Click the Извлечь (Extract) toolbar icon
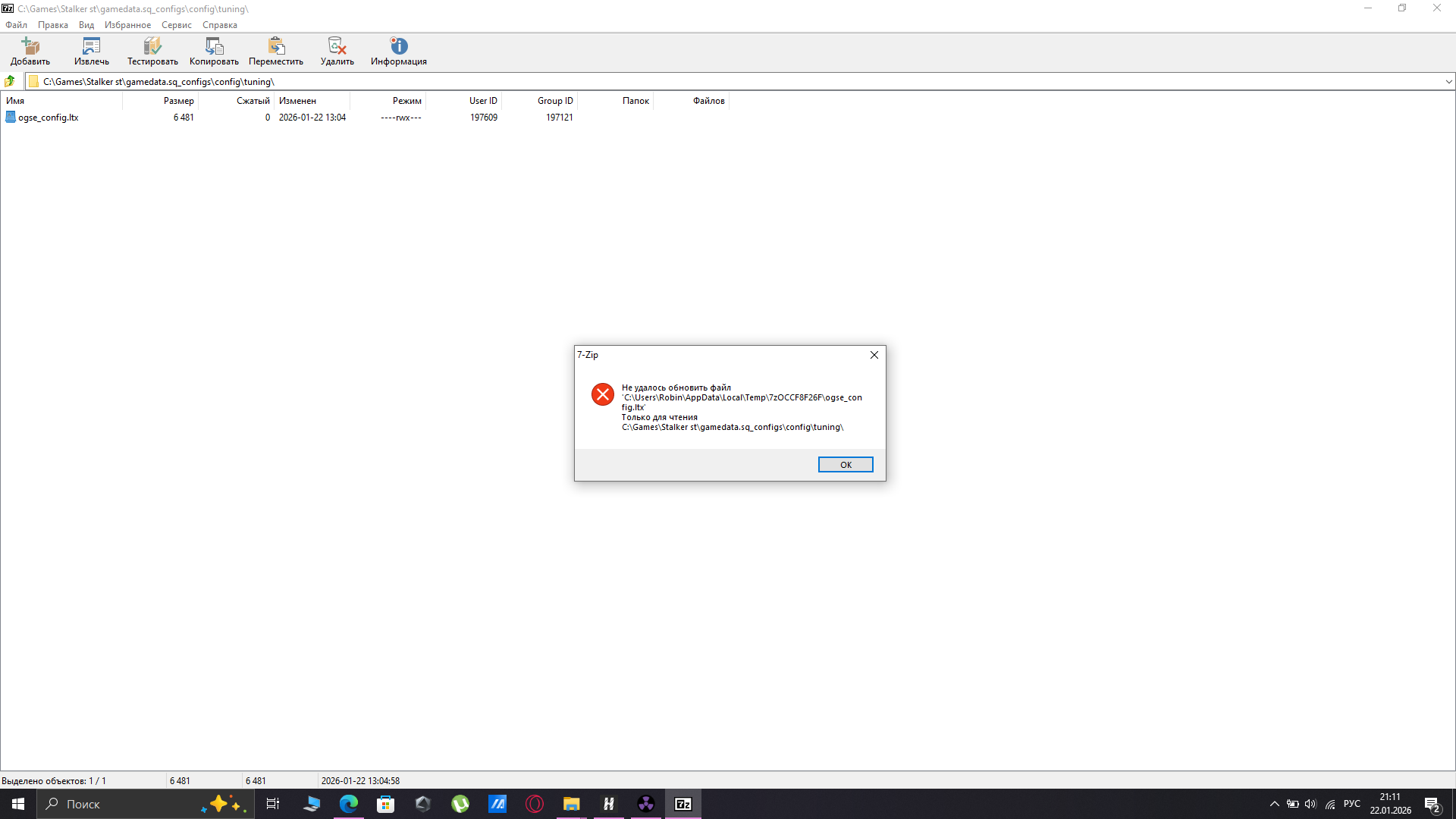This screenshot has height=819, width=1456. click(91, 46)
